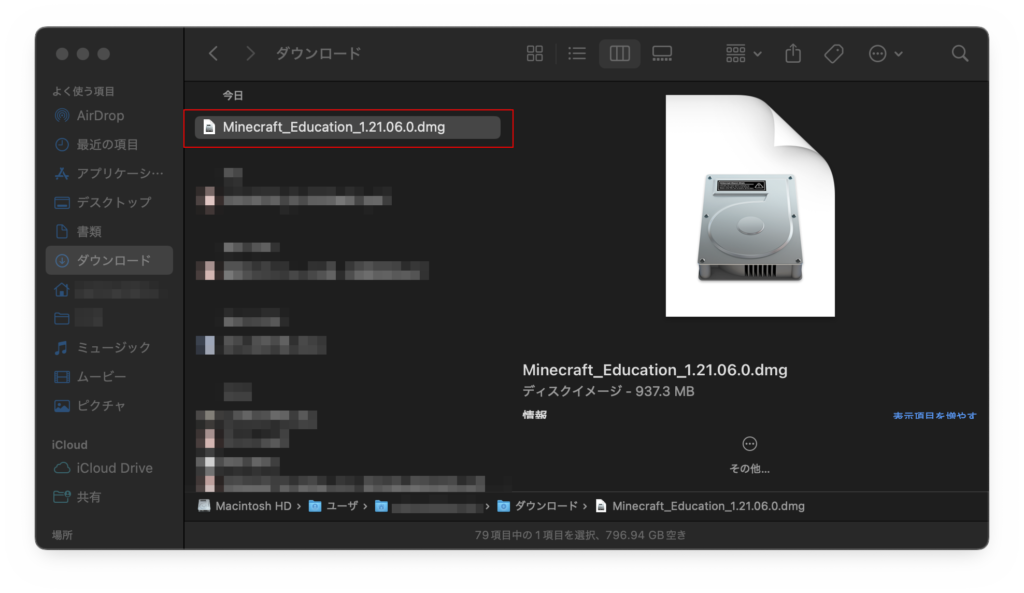
Task: Switch to list view
Action: coord(577,54)
